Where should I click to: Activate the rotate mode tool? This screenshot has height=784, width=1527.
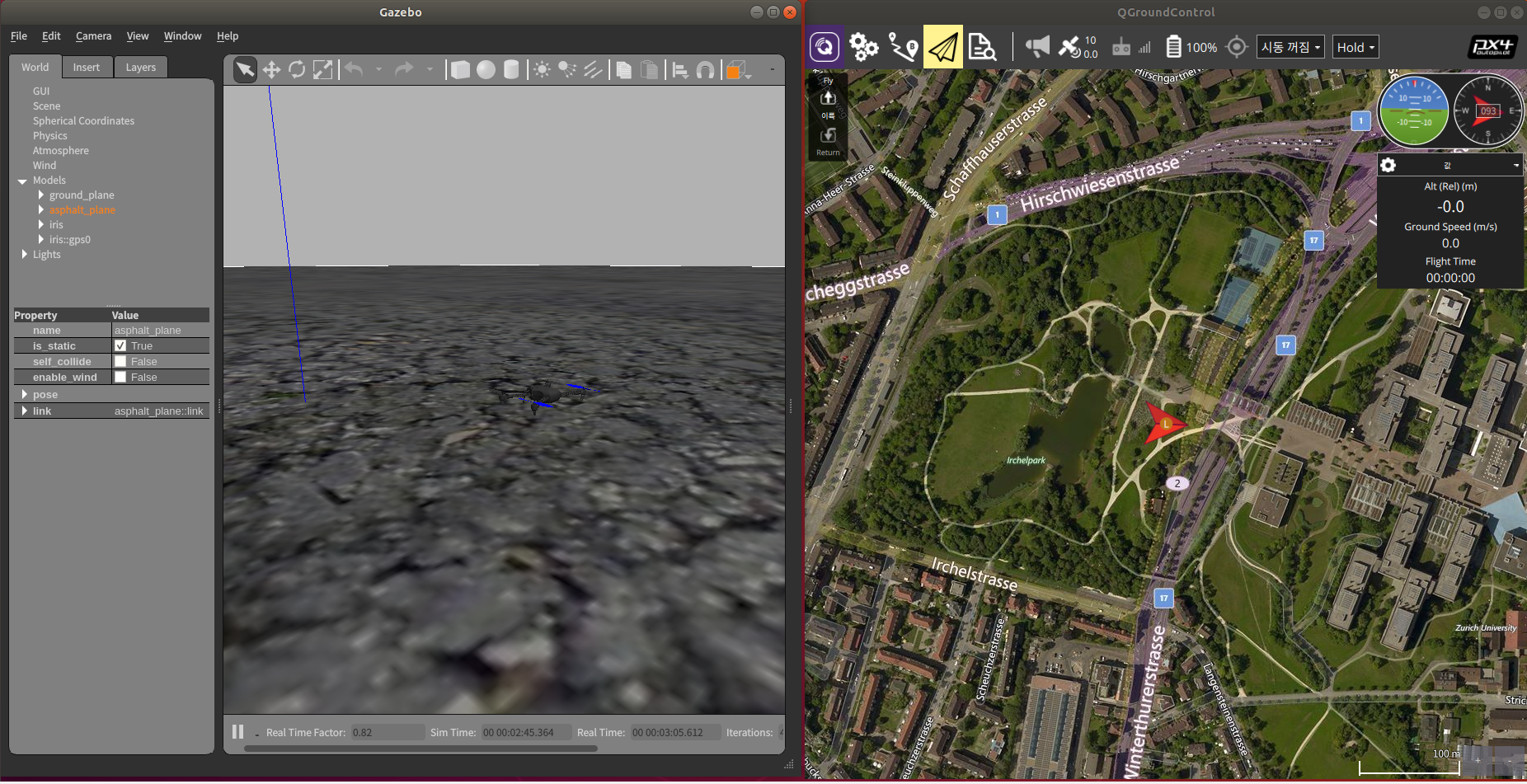click(x=297, y=70)
